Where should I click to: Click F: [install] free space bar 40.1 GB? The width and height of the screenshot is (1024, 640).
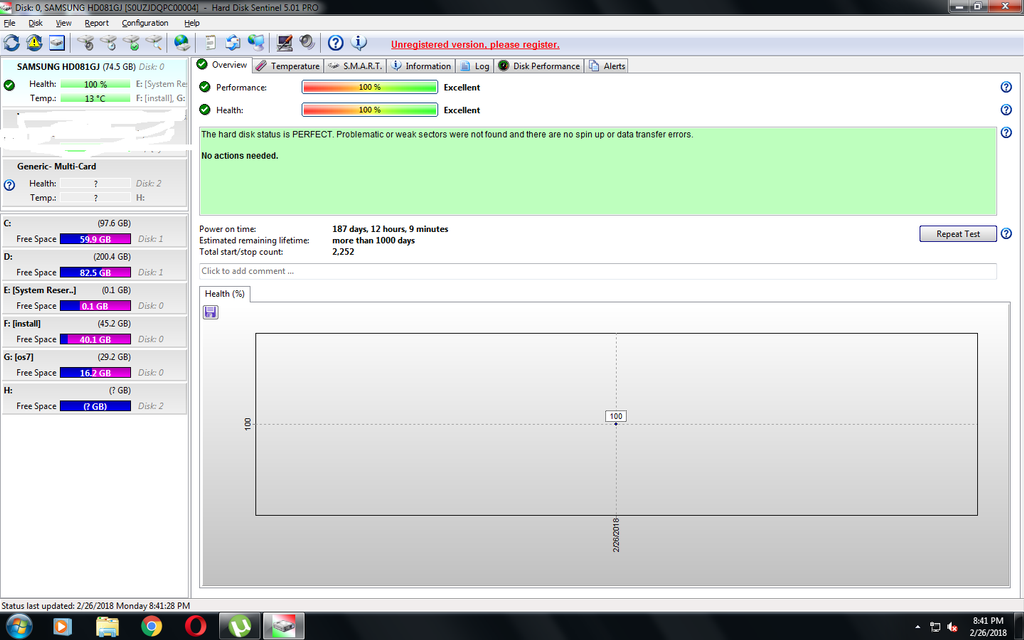pos(95,339)
